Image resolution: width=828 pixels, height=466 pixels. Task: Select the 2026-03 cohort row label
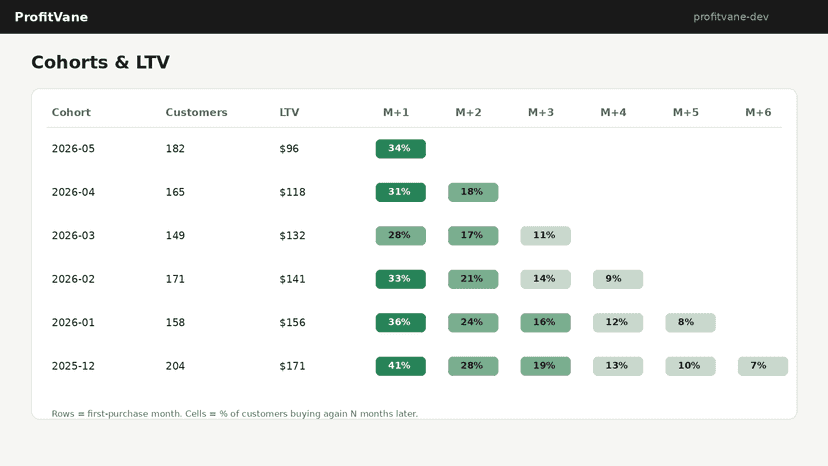pos(73,235)
